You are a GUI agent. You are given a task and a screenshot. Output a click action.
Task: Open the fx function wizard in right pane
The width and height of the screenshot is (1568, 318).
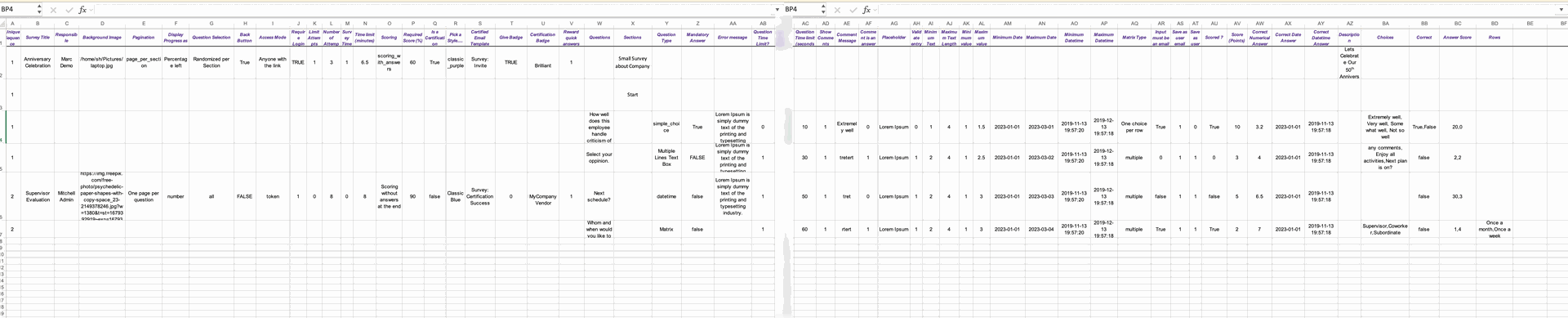[x=866, y=10]
